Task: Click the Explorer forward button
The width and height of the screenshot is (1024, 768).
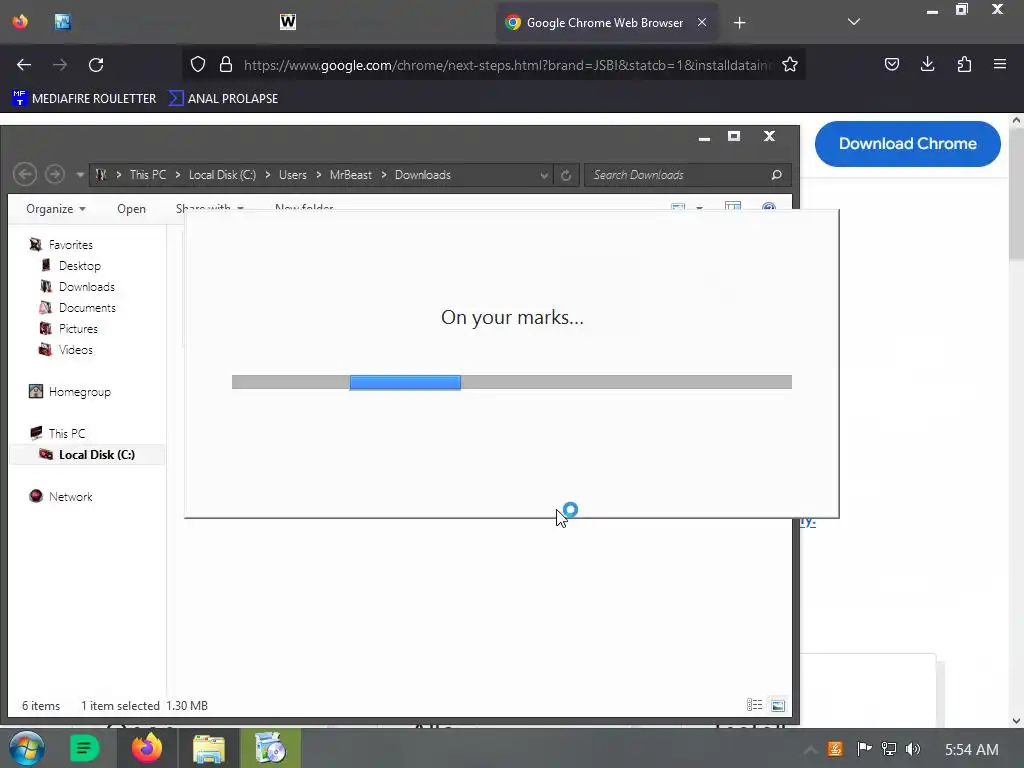Action: 55,174
